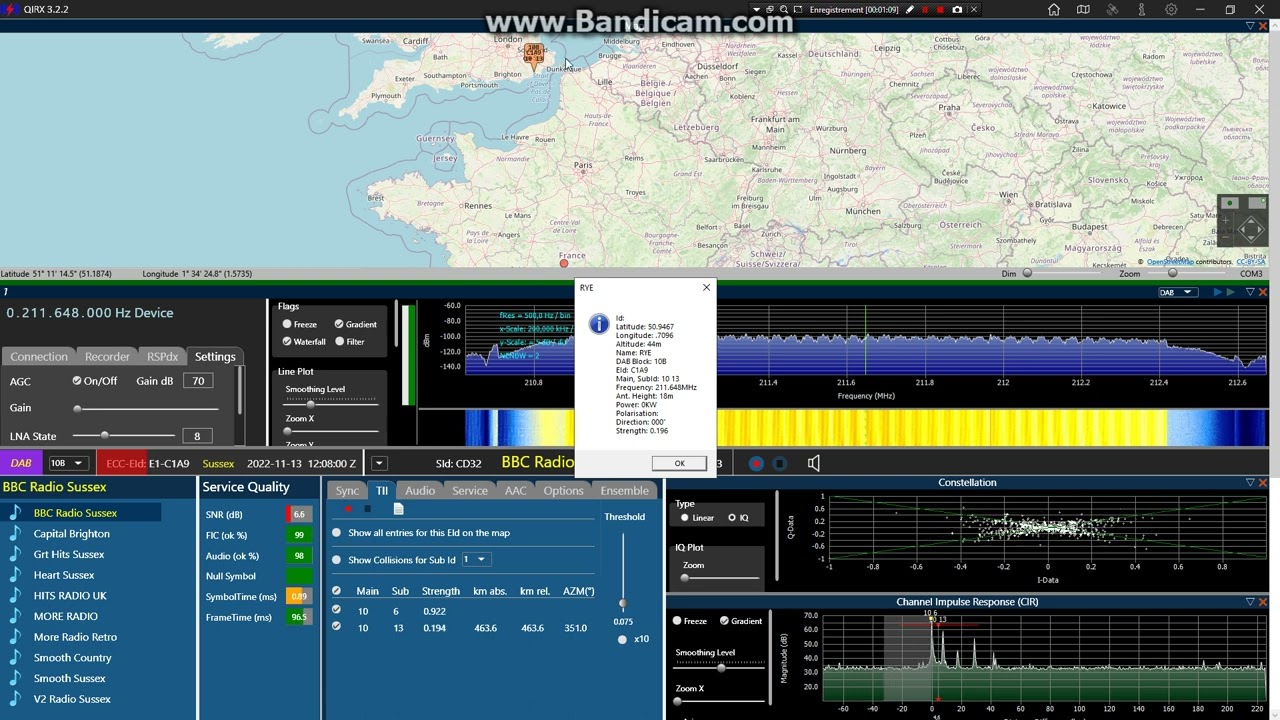
Task: Click the blue play arrow on spectrum header
Action: 1218,292
